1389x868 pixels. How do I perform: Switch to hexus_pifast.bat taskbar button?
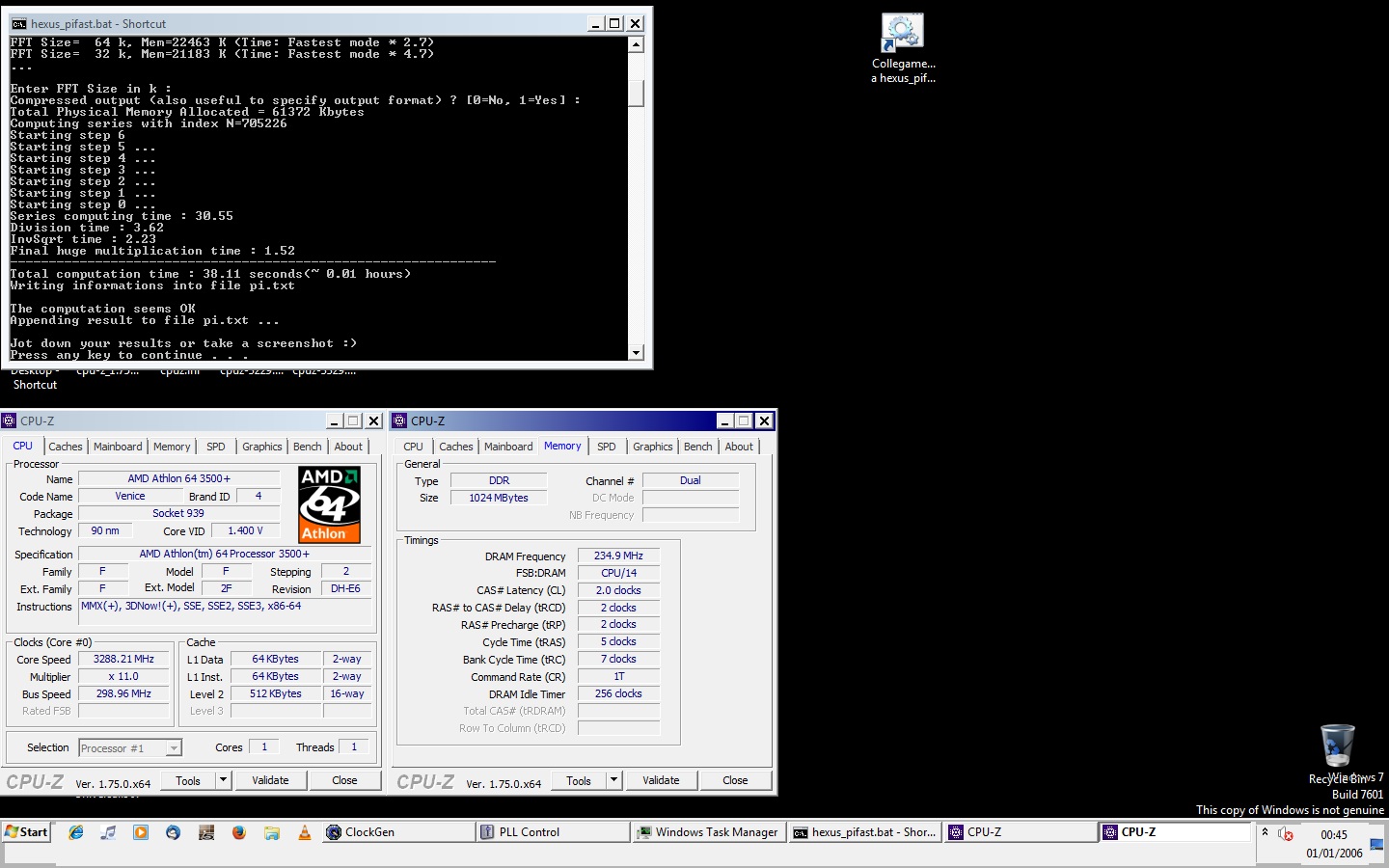coord(865,831)
